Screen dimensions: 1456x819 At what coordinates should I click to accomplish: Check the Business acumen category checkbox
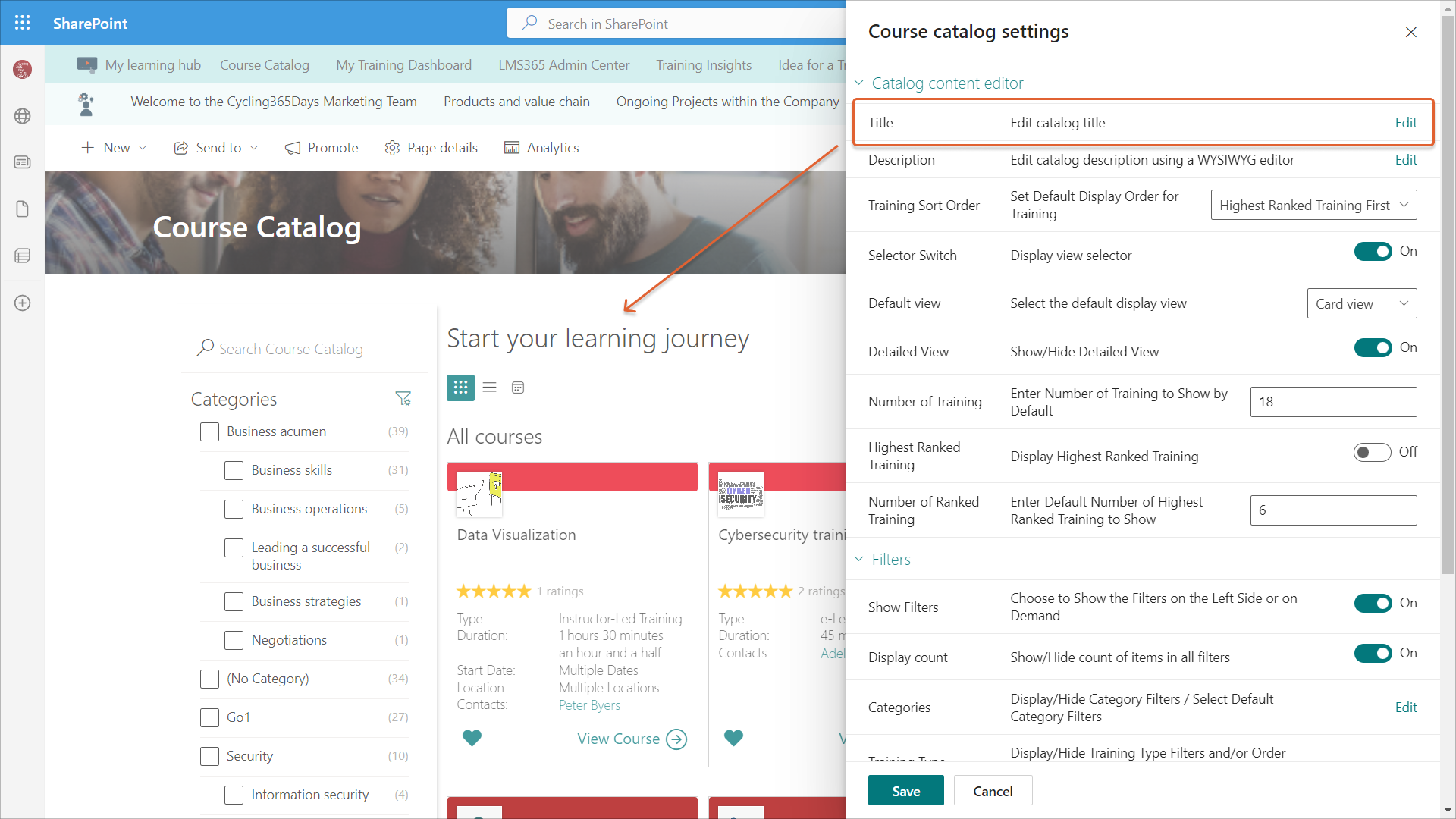click(x=209, y=431)
